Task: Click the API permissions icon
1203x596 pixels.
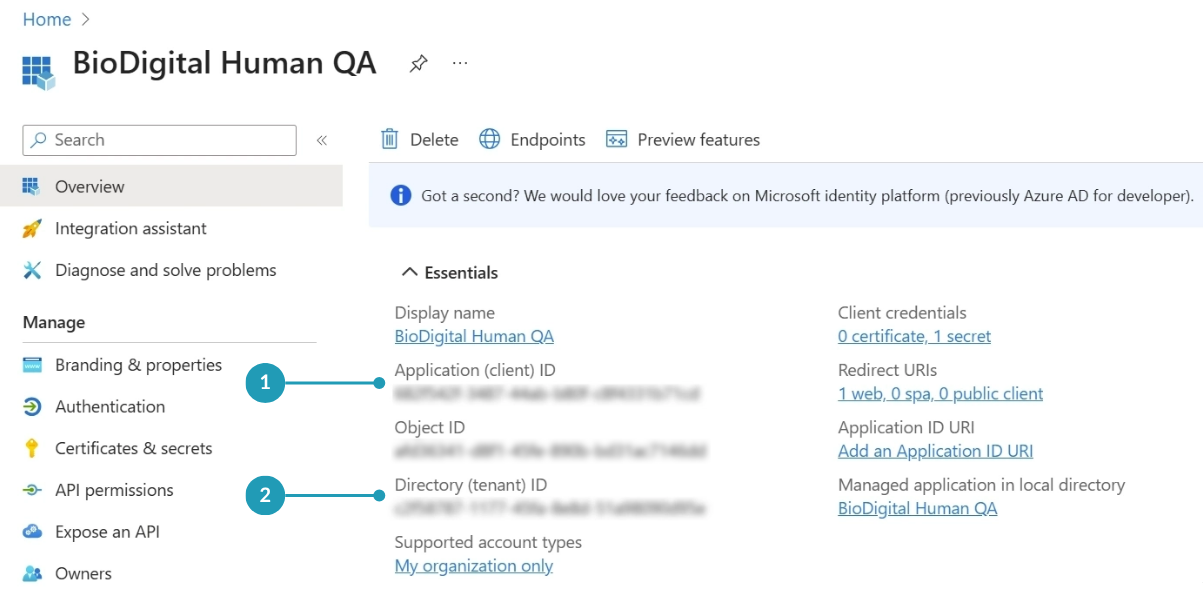Action: (32, 490)
